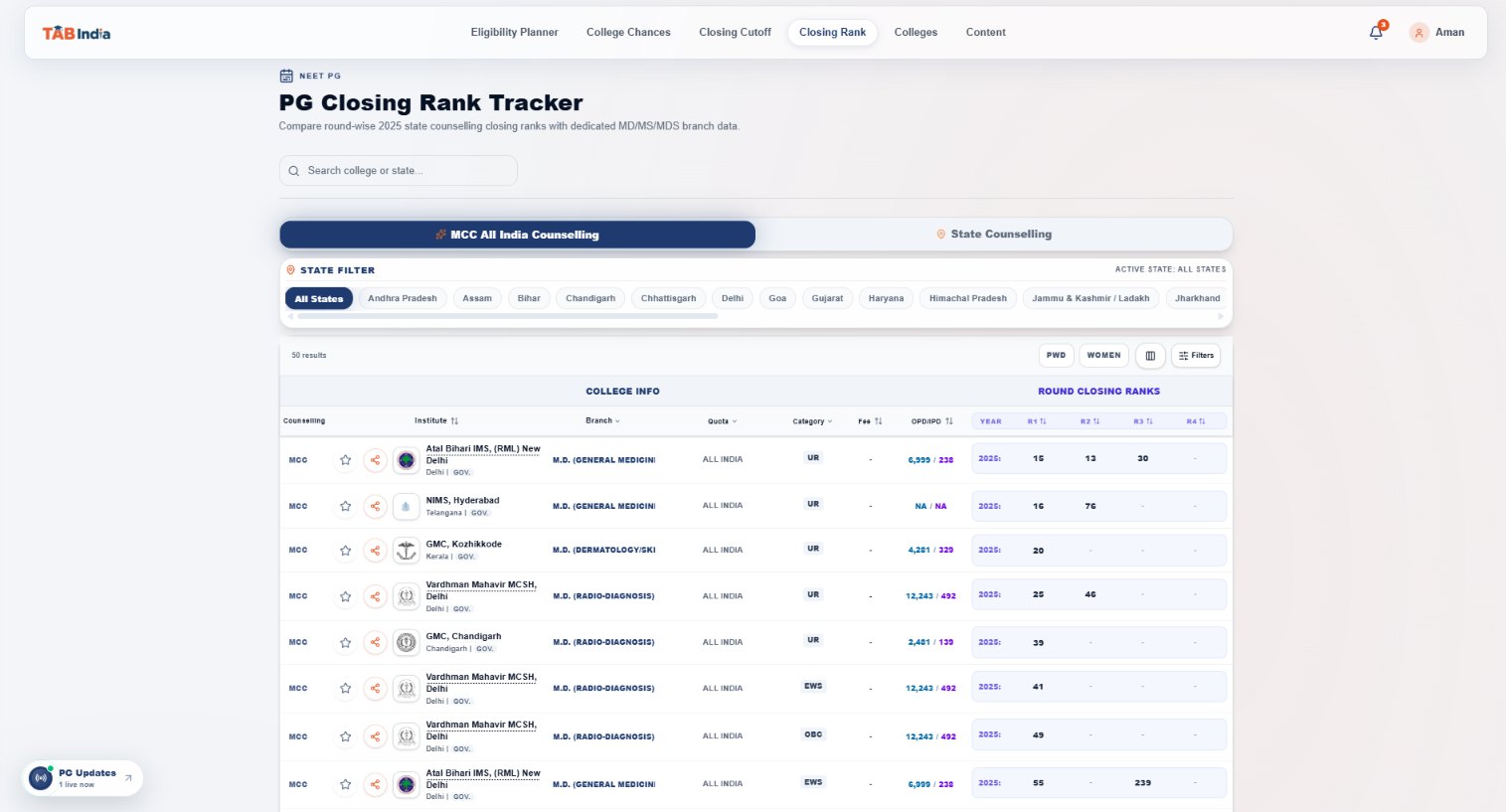
Task: Open the Filters button
Action: (1196, 356)
